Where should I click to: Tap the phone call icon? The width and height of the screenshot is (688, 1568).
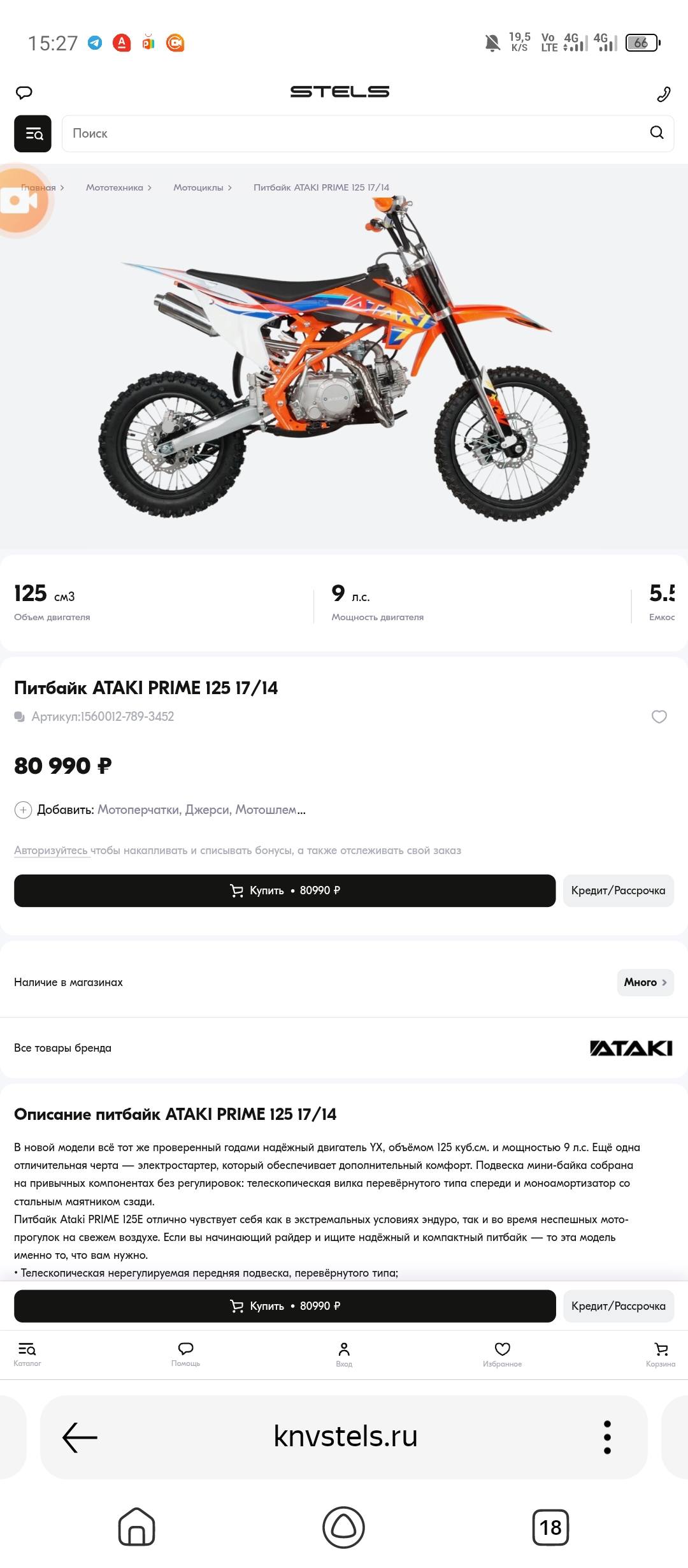point(663,94)
